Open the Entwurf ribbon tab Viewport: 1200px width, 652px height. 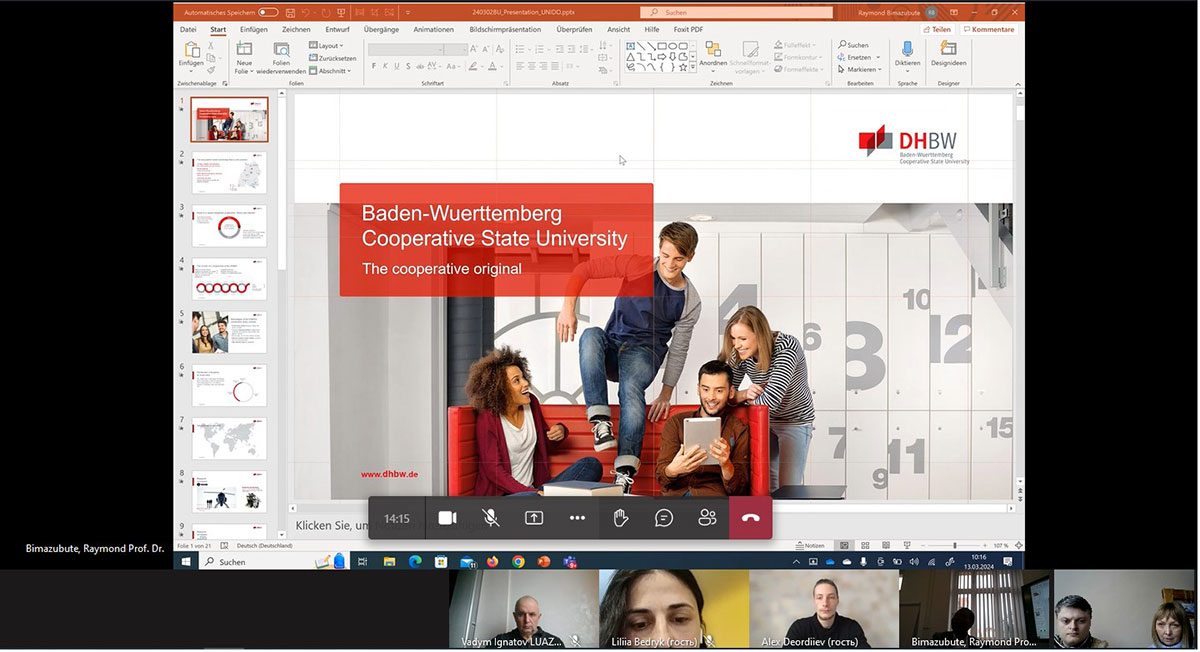coord(338,29)
